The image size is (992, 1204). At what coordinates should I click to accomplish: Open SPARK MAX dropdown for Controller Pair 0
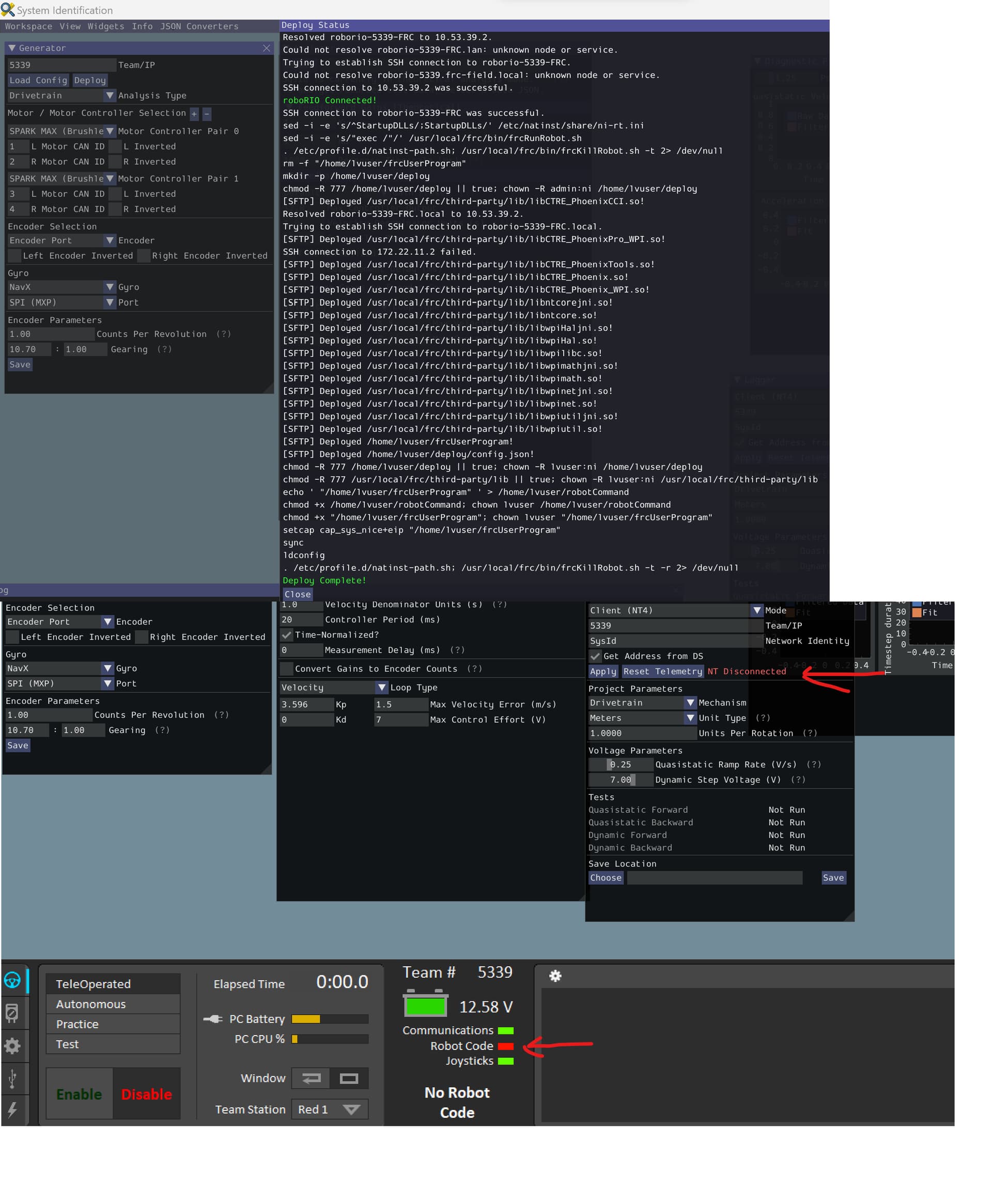tap(61, 131)
